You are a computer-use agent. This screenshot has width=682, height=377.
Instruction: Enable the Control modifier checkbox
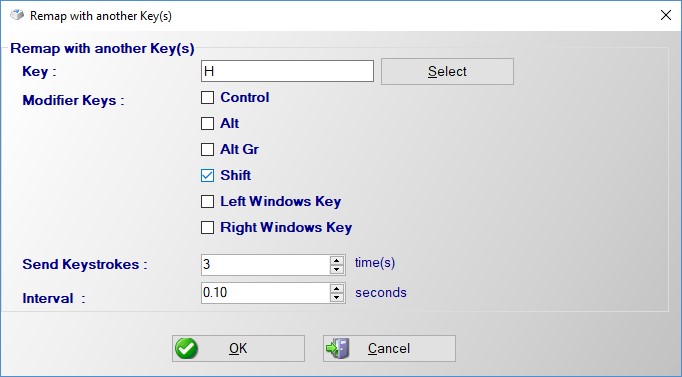coord(207,97)
